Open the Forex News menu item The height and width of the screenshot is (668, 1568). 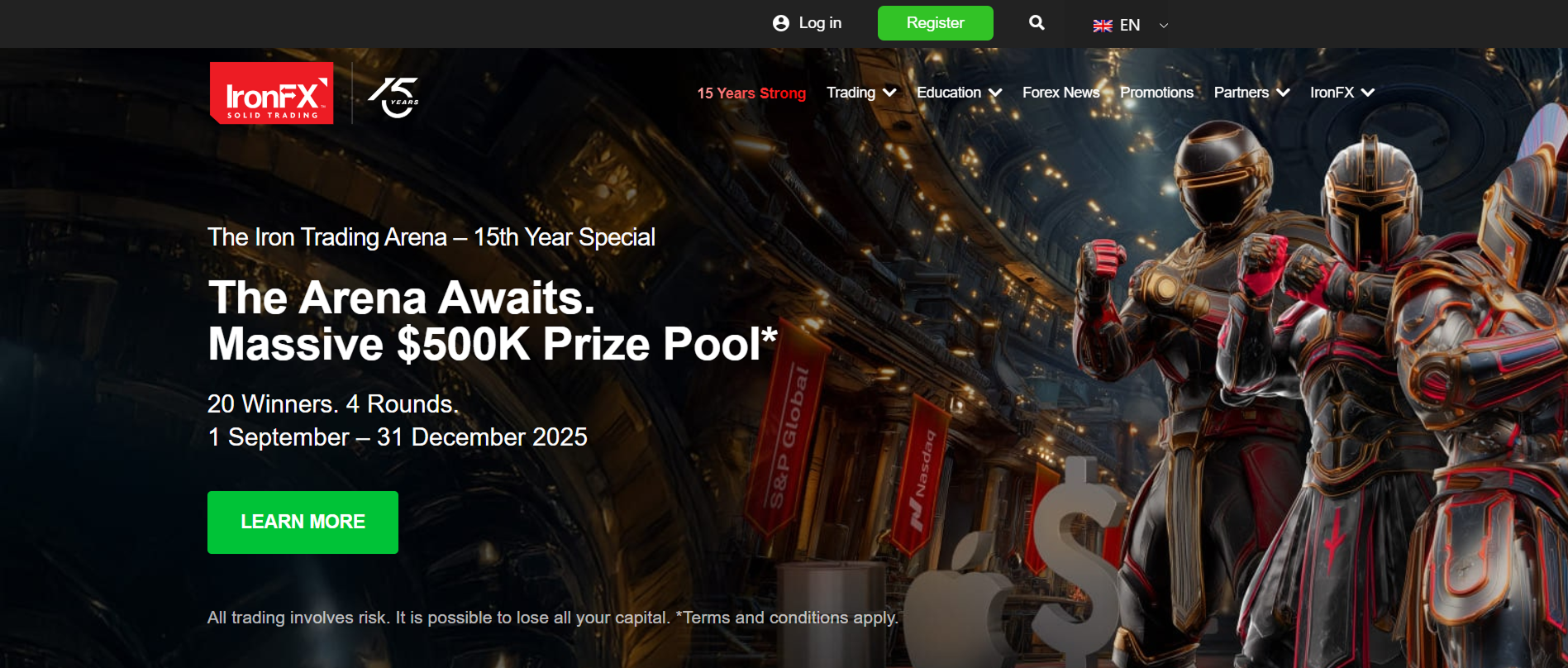pos(1060,93)
